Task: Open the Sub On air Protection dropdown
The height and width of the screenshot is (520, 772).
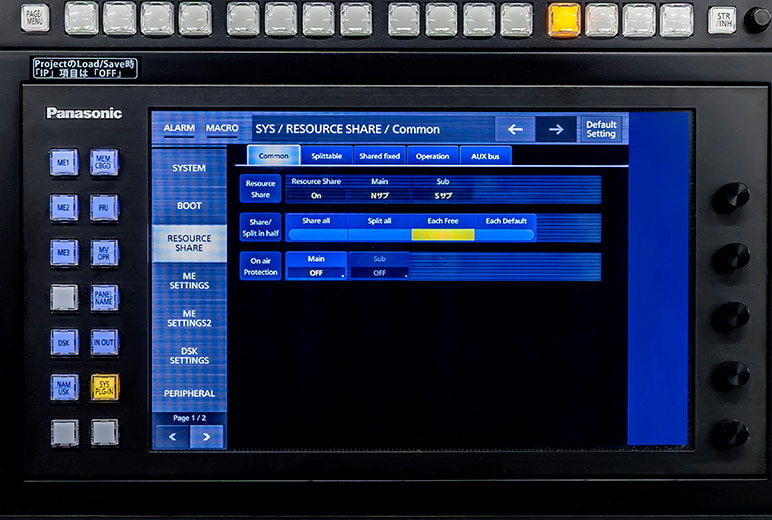Action: (x=379, y=272)
